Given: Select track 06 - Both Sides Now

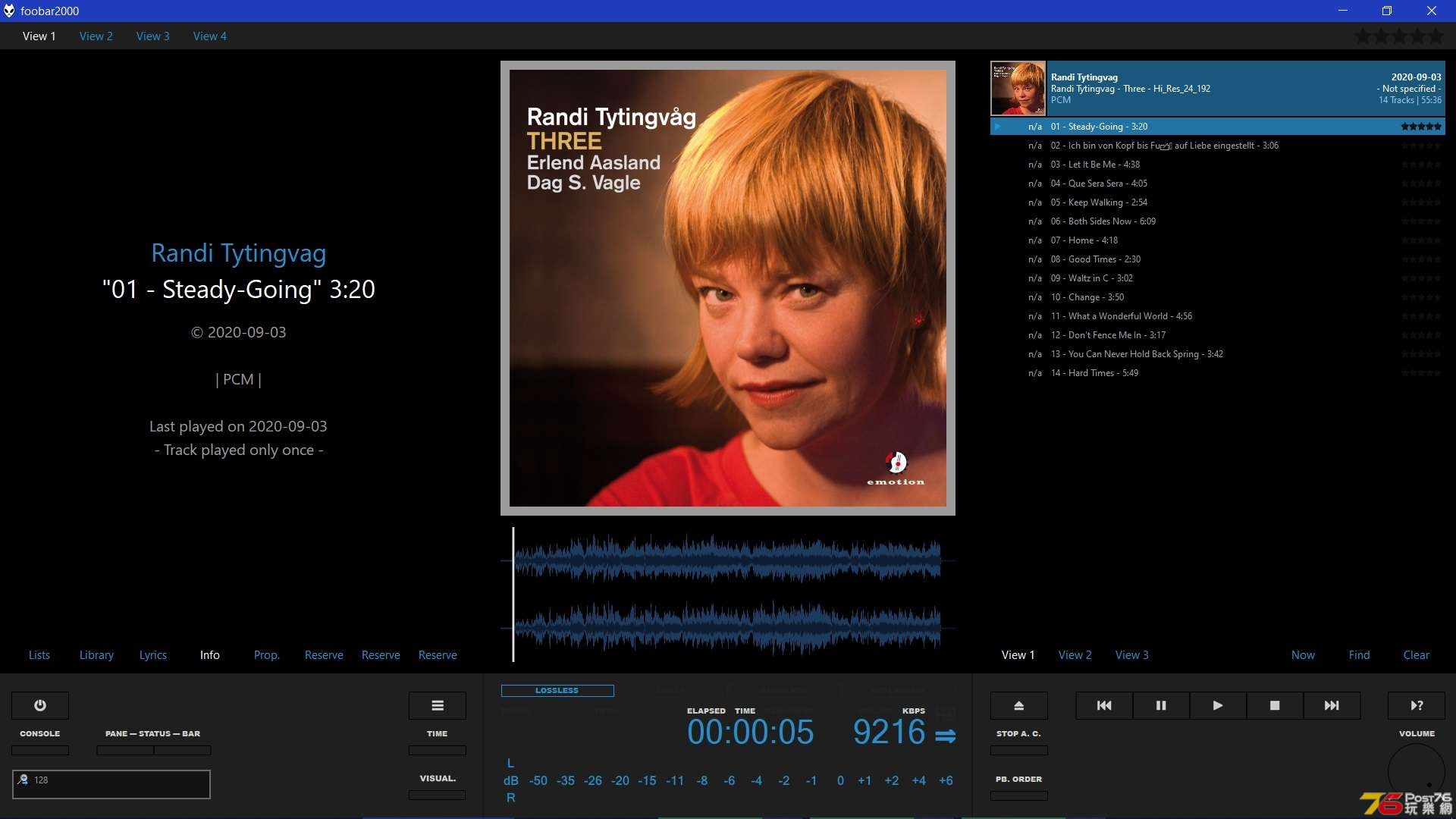Looking at the screenshot, I should click(1218, 221).
